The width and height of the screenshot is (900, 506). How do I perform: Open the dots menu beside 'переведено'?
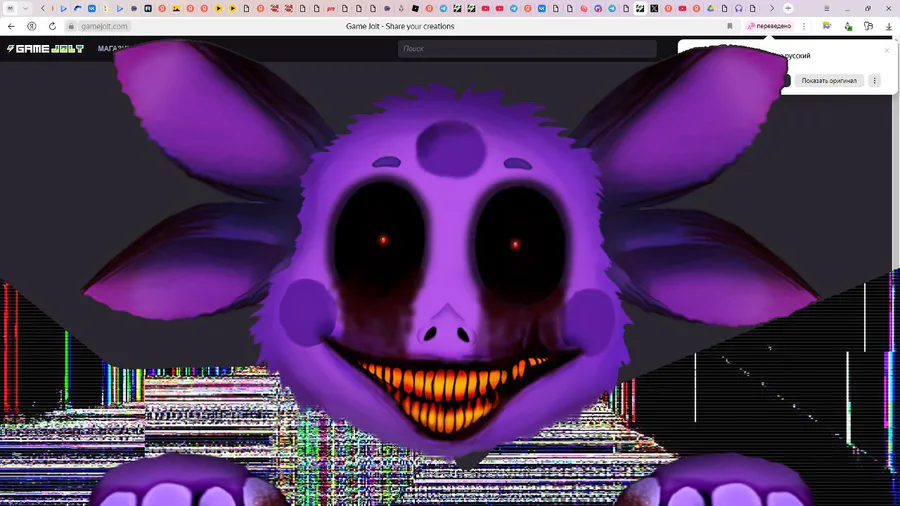click(x=804, y=26)
